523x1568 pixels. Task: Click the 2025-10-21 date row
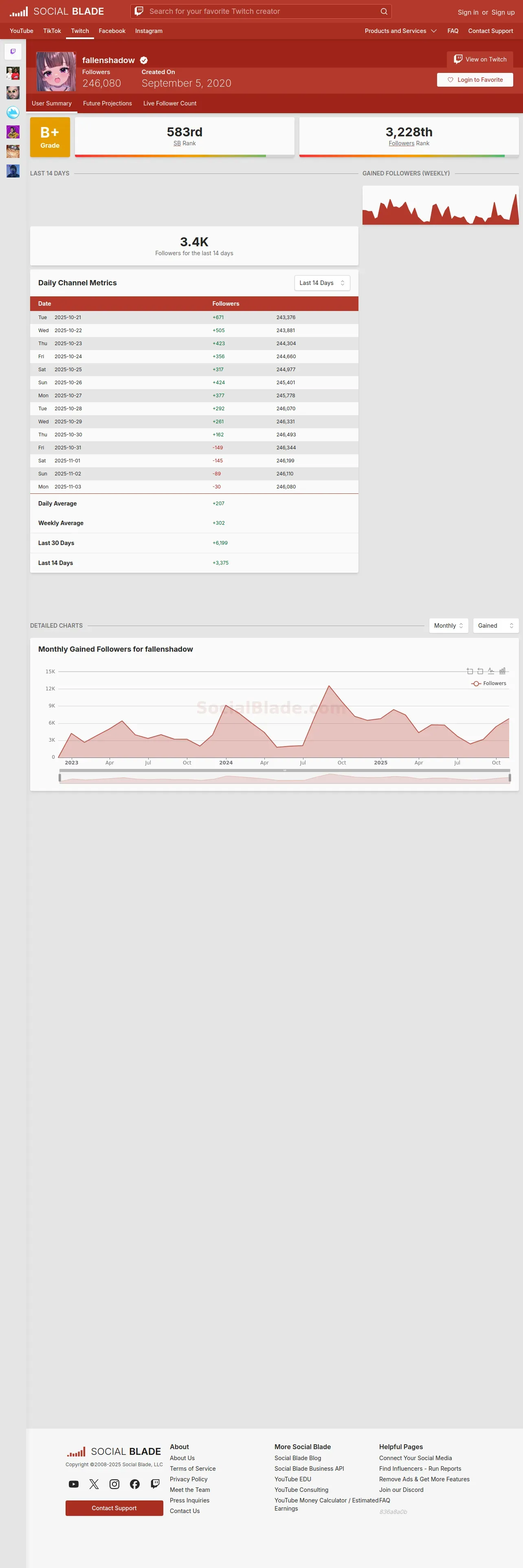194,318
